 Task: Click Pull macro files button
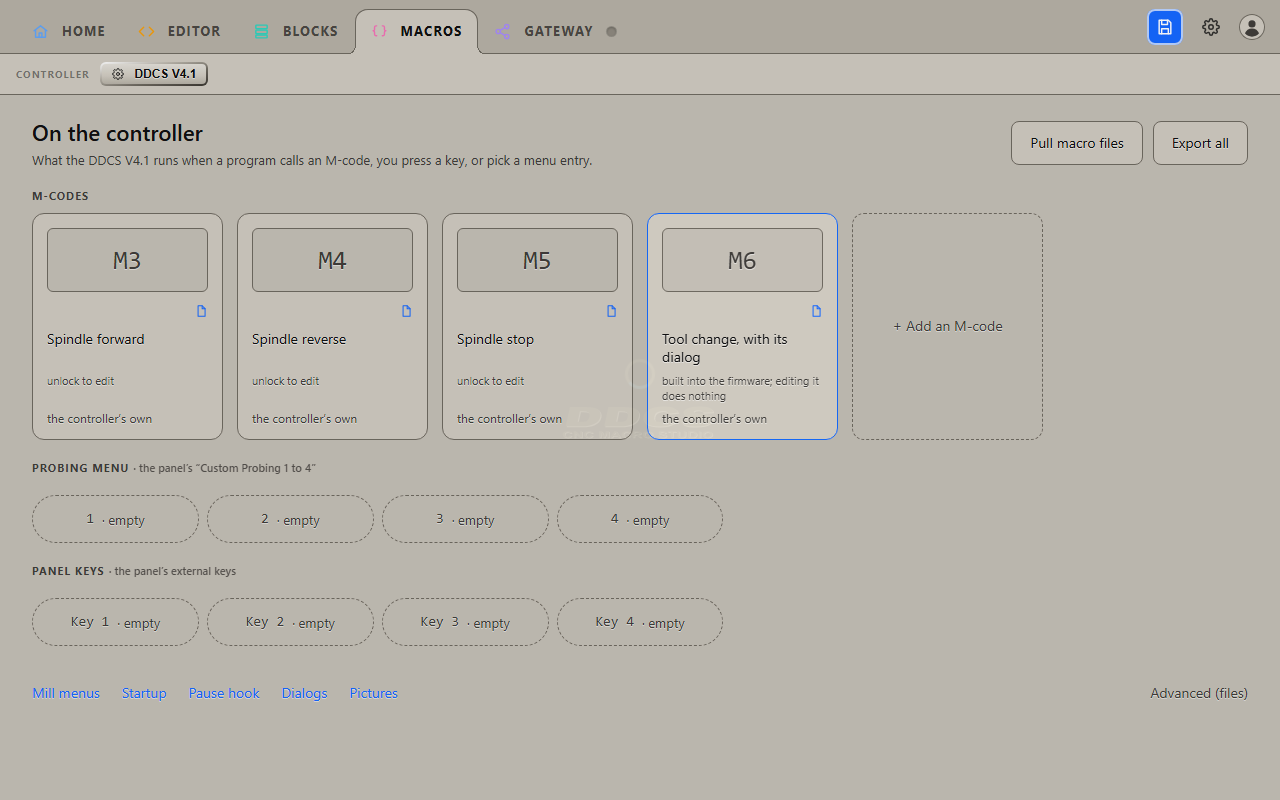1077,143
